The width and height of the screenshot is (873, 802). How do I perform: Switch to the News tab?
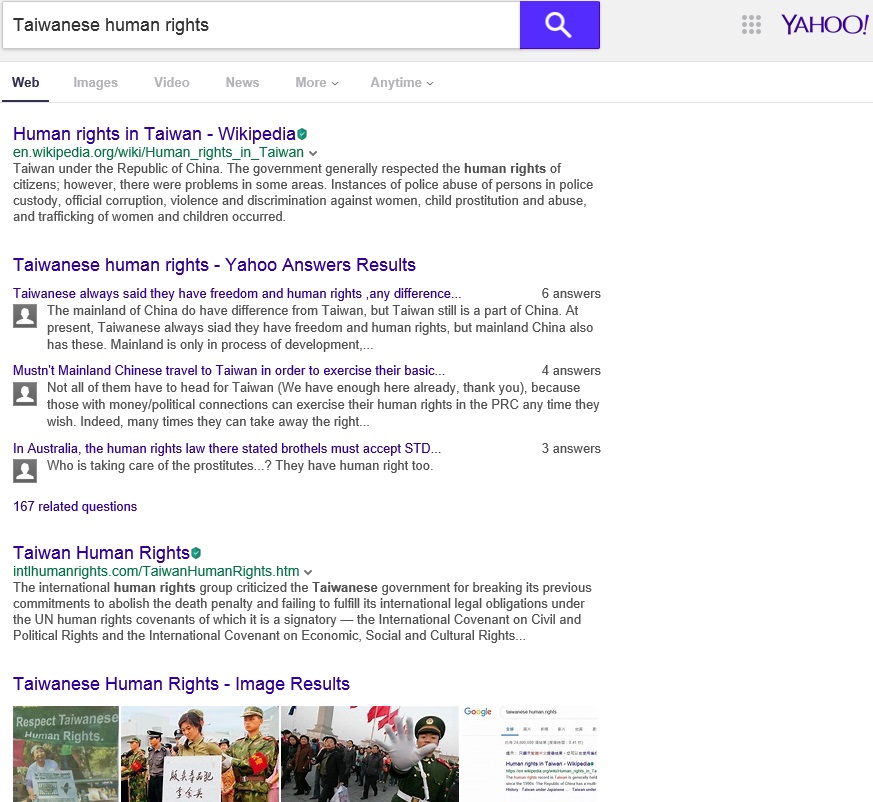click(242, 83)
